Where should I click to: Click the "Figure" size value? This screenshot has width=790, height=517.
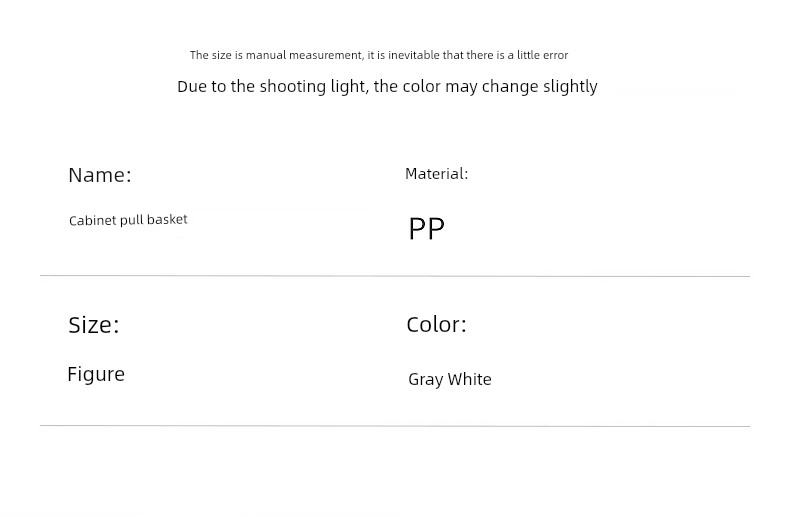coord(96,374)
